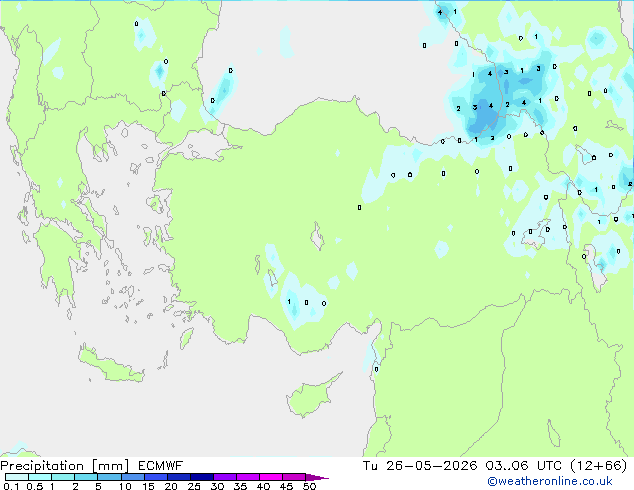Click the 45–50 mm legend swatch
Image resolution: width=634 pixels, height=490 pixels.
pos(294,477)
